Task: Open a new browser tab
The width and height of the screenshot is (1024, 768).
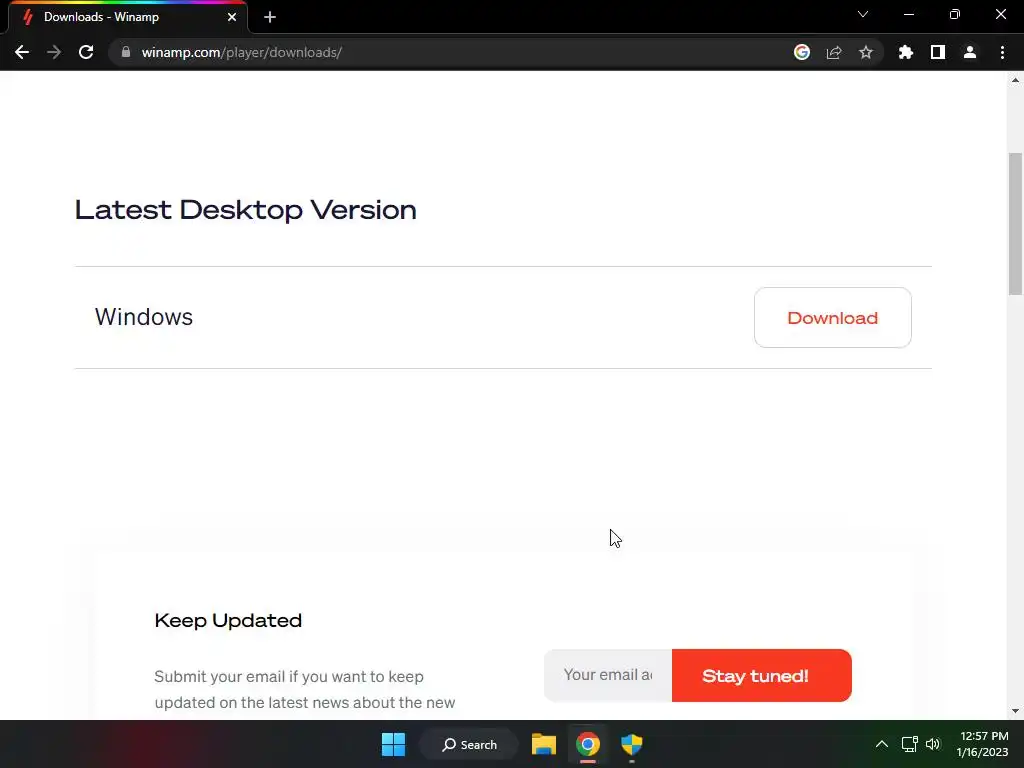Action: pyautogui.click(x=270, y=18)
